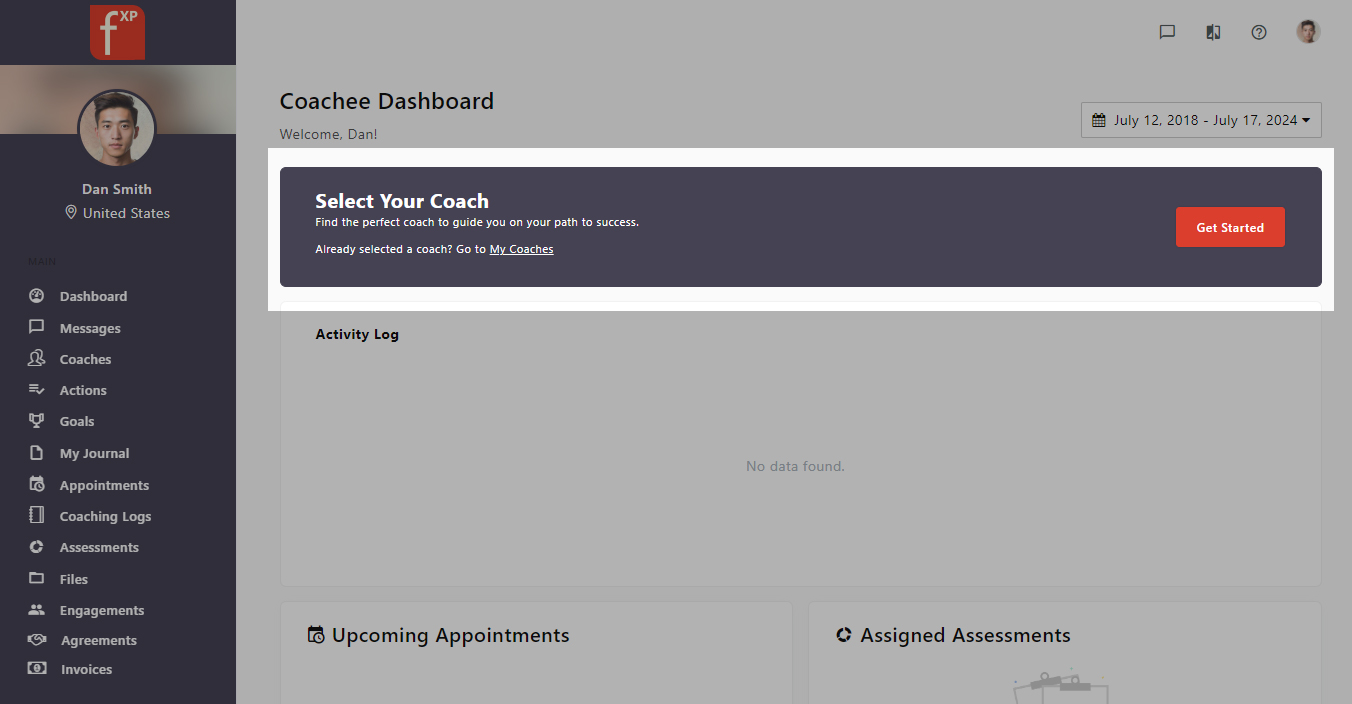
Task: Click the theme contrast icon in header
Action: point(1213,32)
